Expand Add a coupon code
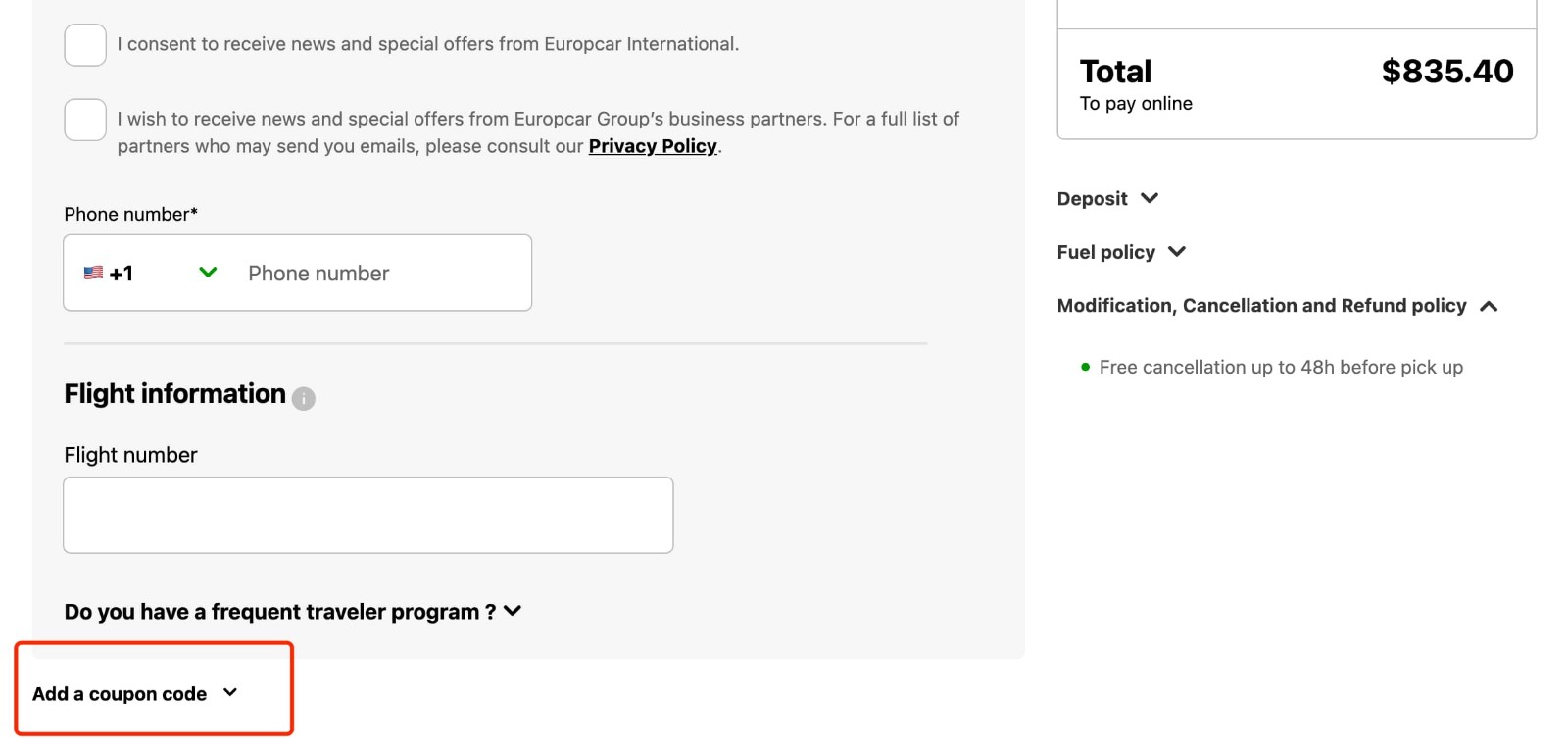This screenshot has width=1568, height=755. pyautogui.click(x=120, y=692)
